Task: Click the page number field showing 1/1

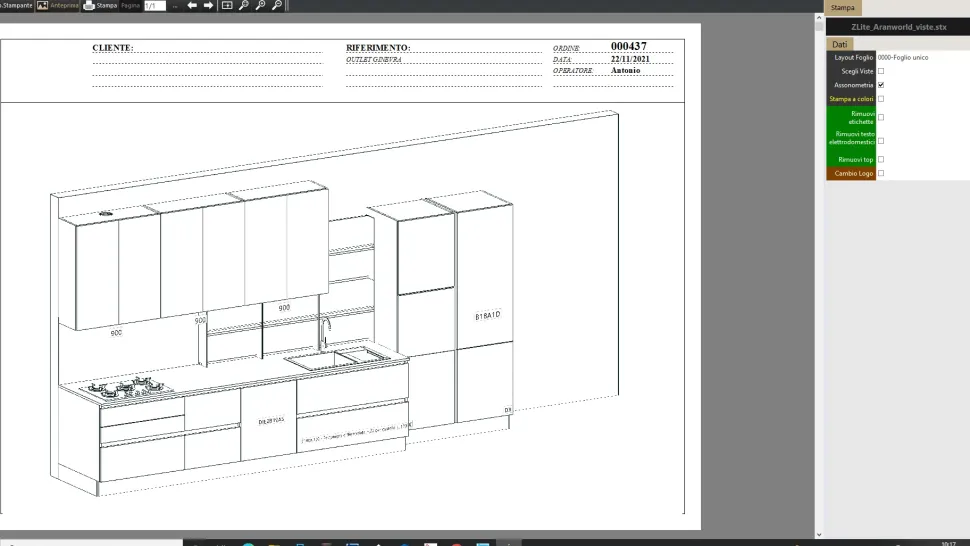Action: pyautogui.click(x=155, y=6)
